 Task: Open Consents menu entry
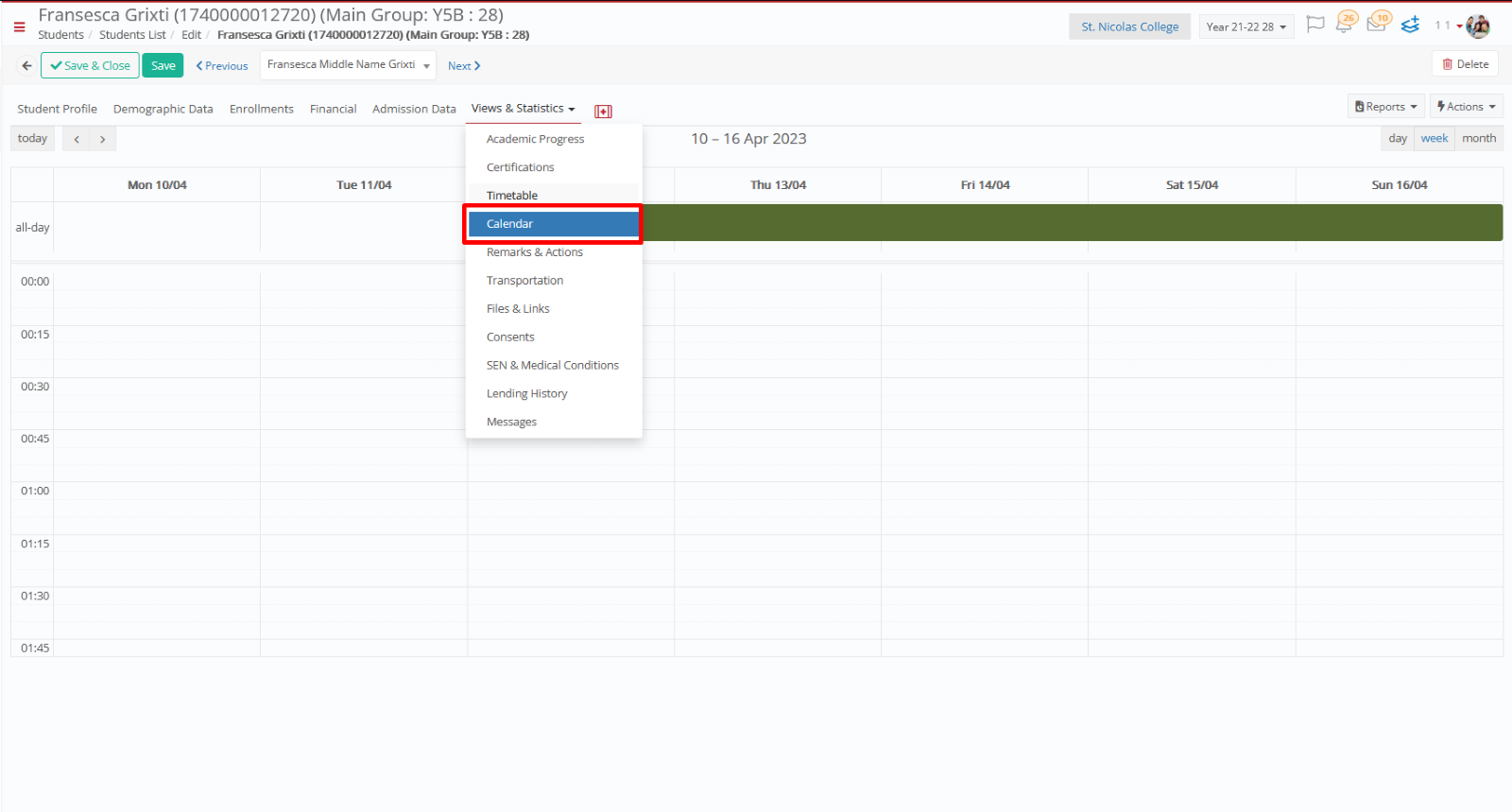(554, 337)
